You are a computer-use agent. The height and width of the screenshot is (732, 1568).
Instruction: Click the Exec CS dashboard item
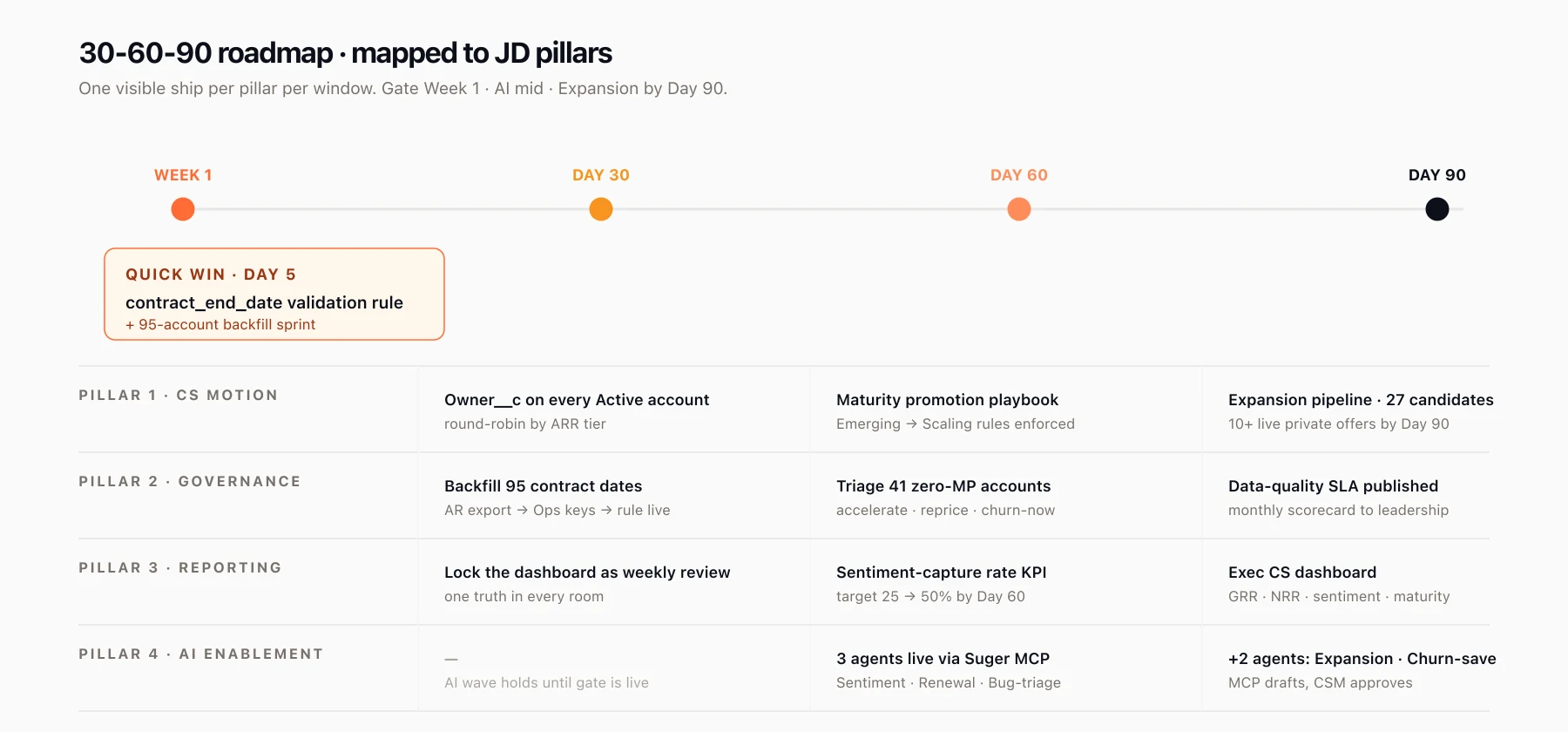click(x=1302, y=573)
